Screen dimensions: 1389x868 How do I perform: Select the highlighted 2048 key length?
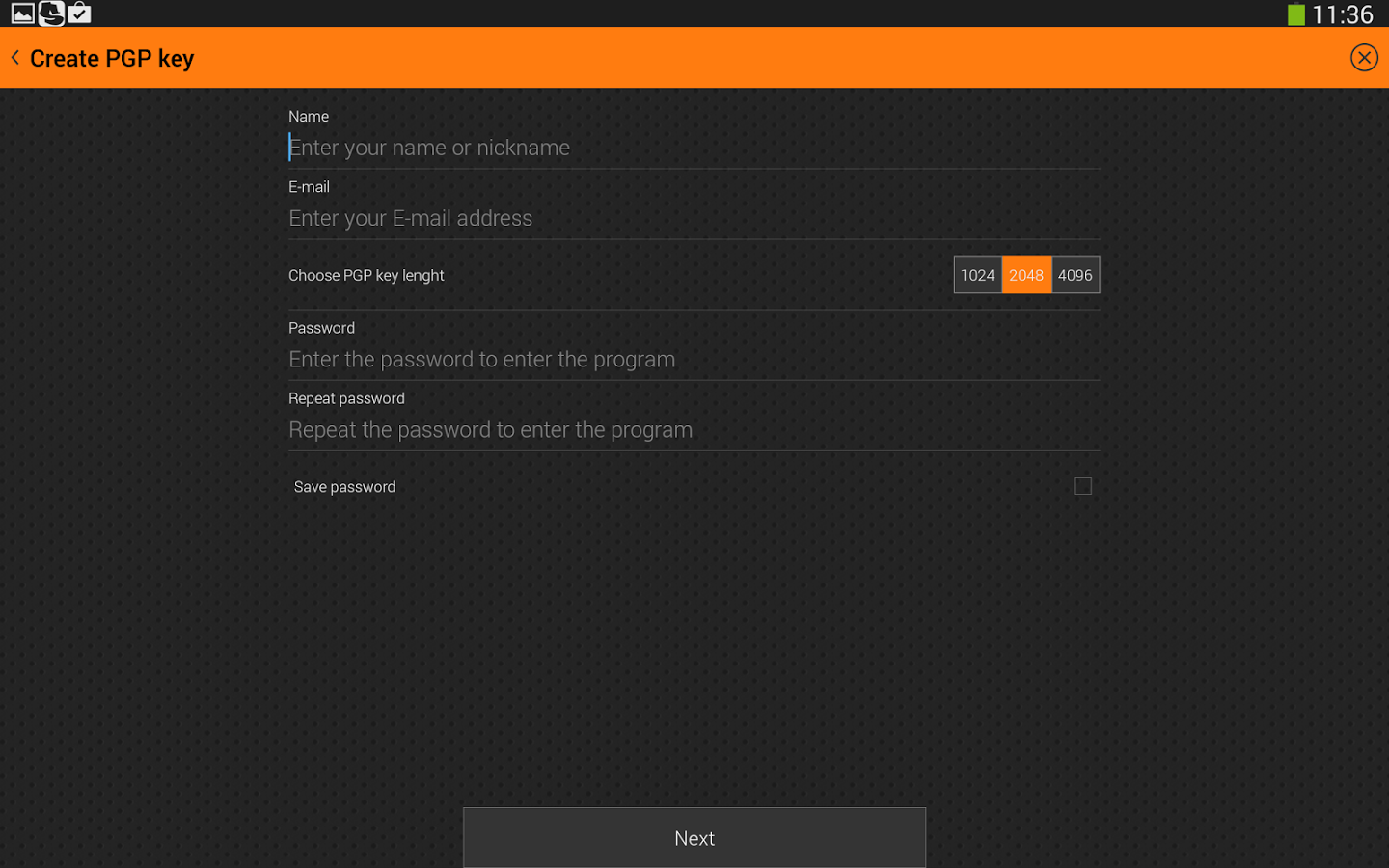[x=1026, y=275]
